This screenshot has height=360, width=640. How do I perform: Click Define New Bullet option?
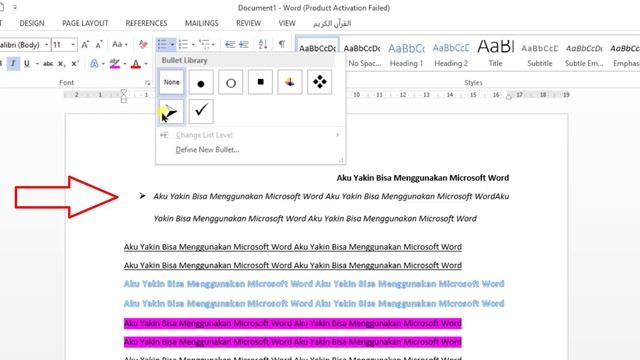tap(207, 150)
